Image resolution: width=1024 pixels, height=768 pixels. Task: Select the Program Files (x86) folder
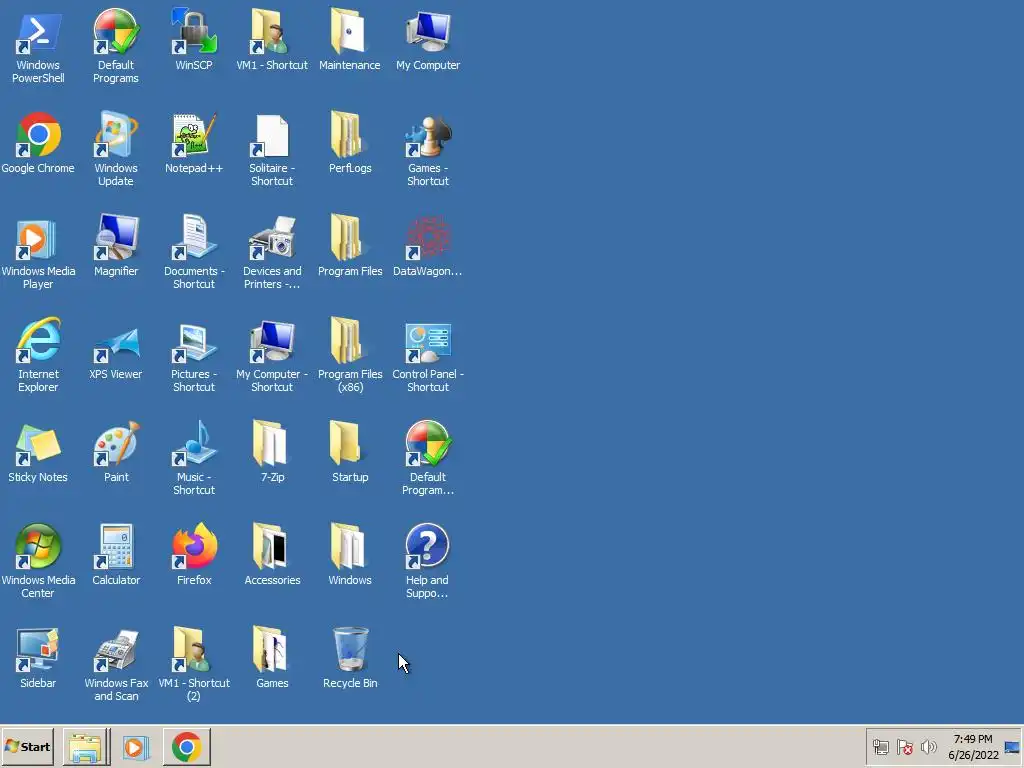pyautogui.click(x=349, y=341)
